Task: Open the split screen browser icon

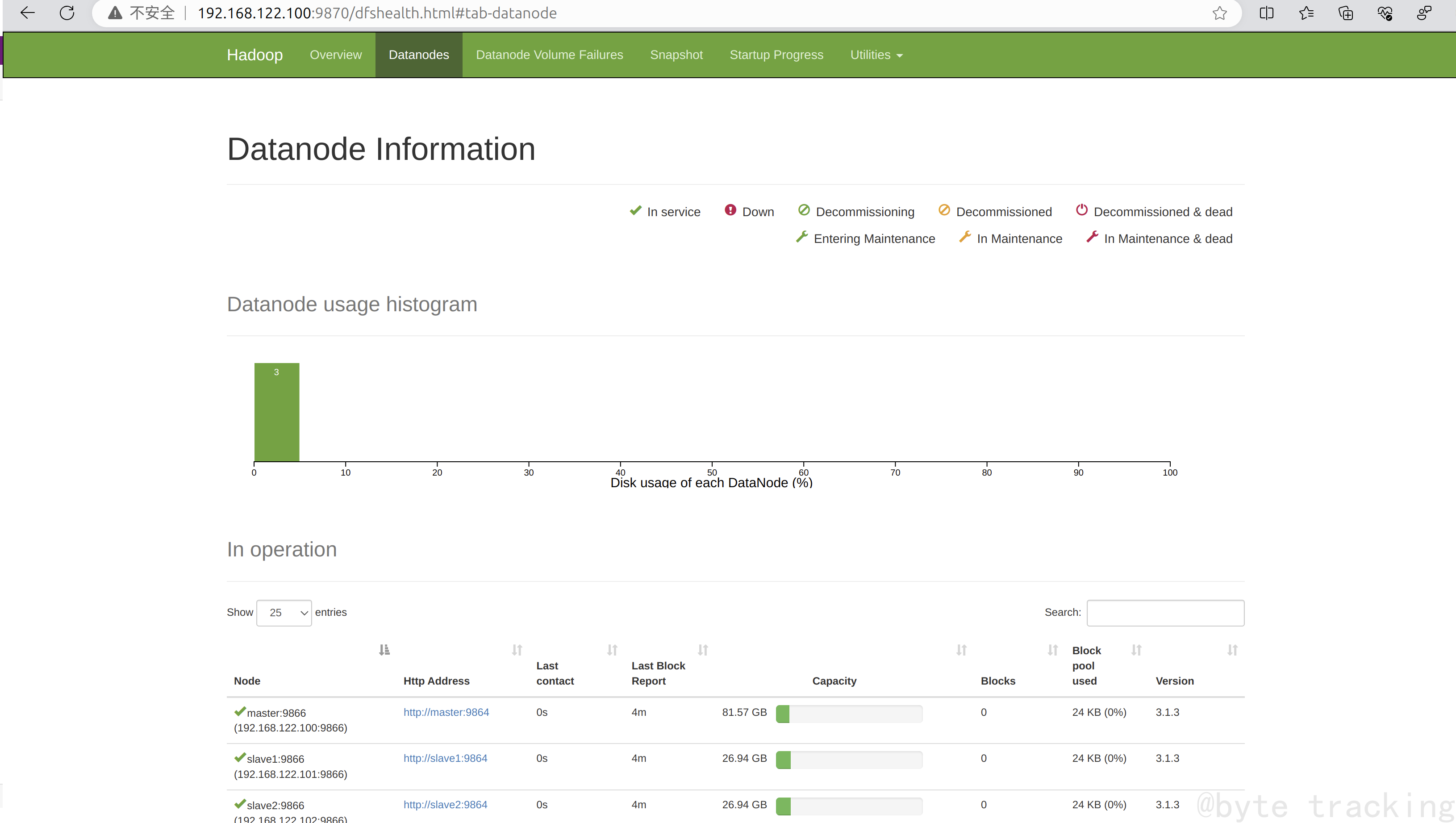Action: tap(1267, 13)
